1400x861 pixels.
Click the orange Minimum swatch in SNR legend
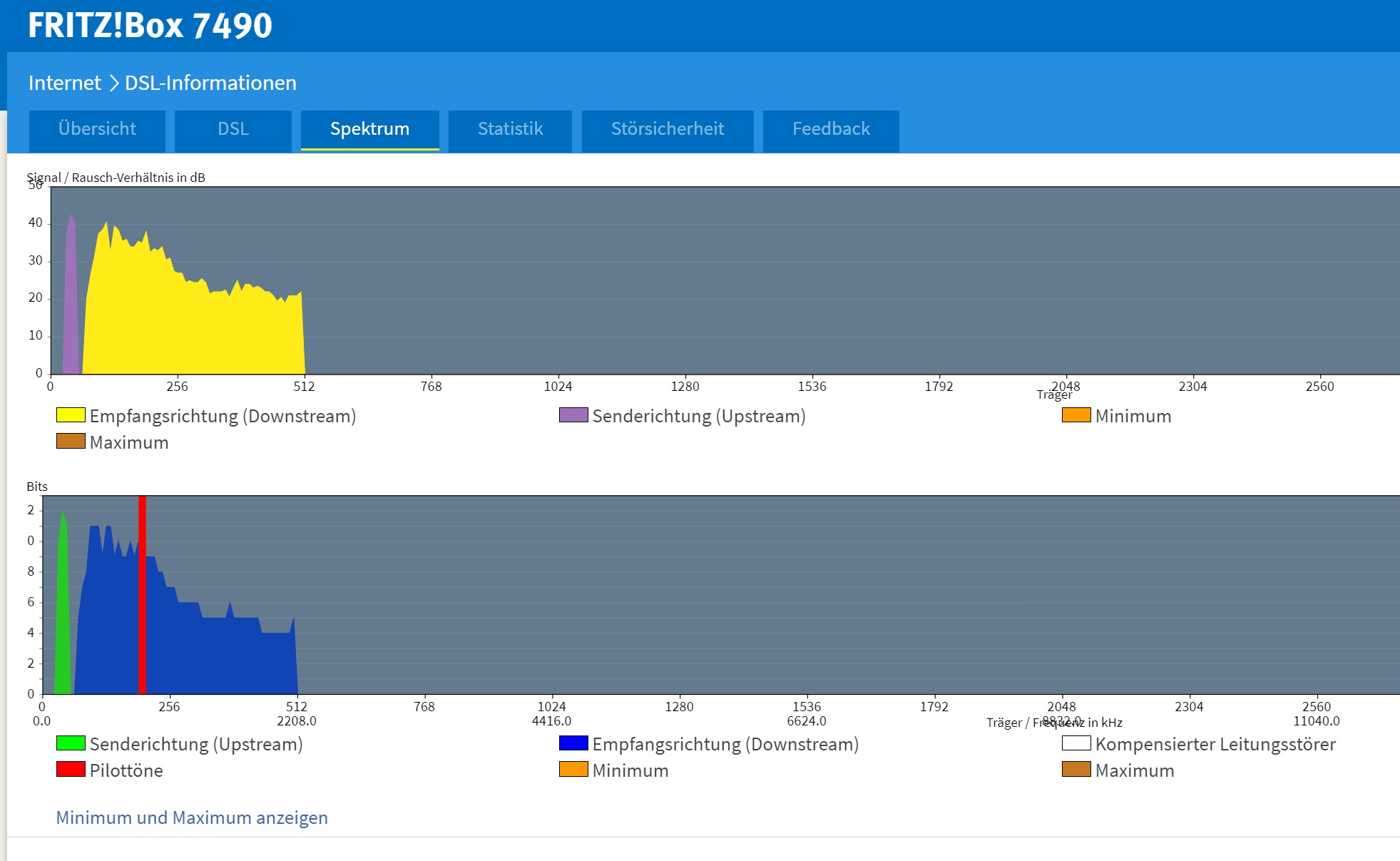coord(1076,415)
